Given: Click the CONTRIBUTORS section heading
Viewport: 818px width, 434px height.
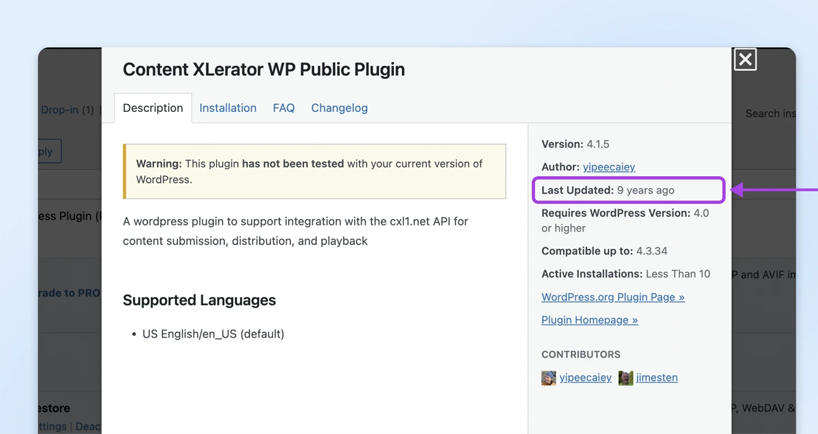Looking at the screenshot, I should point(581,354).
